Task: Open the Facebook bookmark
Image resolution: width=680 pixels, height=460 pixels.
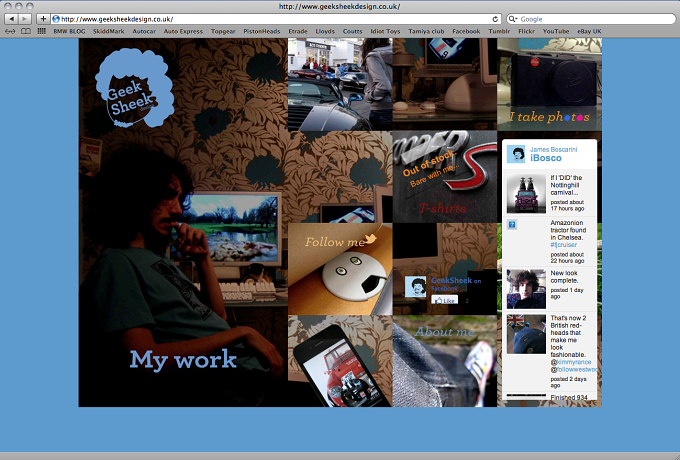Action: (466, 31)
